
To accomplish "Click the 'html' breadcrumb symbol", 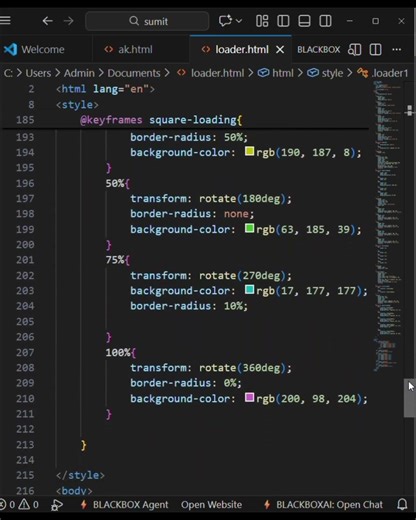I will click(283, 73).
